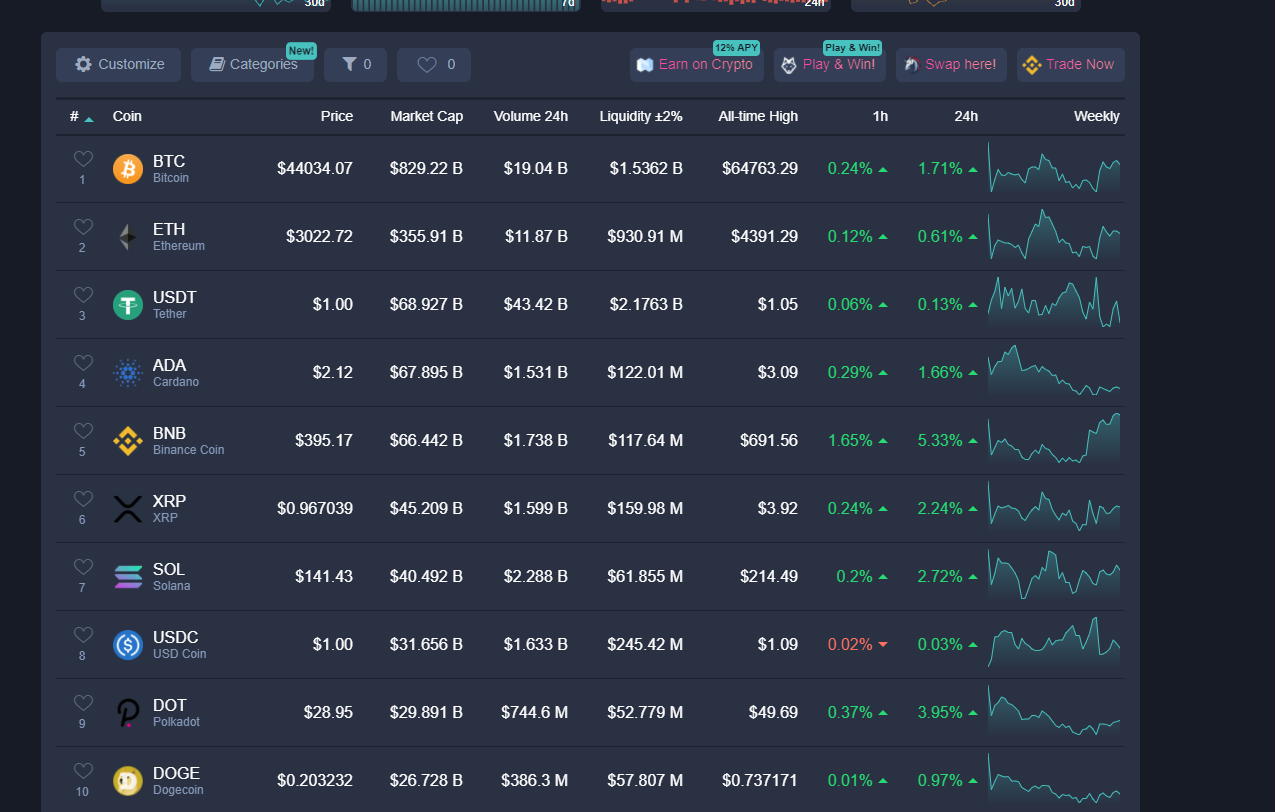Click BNB 24h change 5.33%
The height and width of the screenshot is (812, 1275).
940,440
